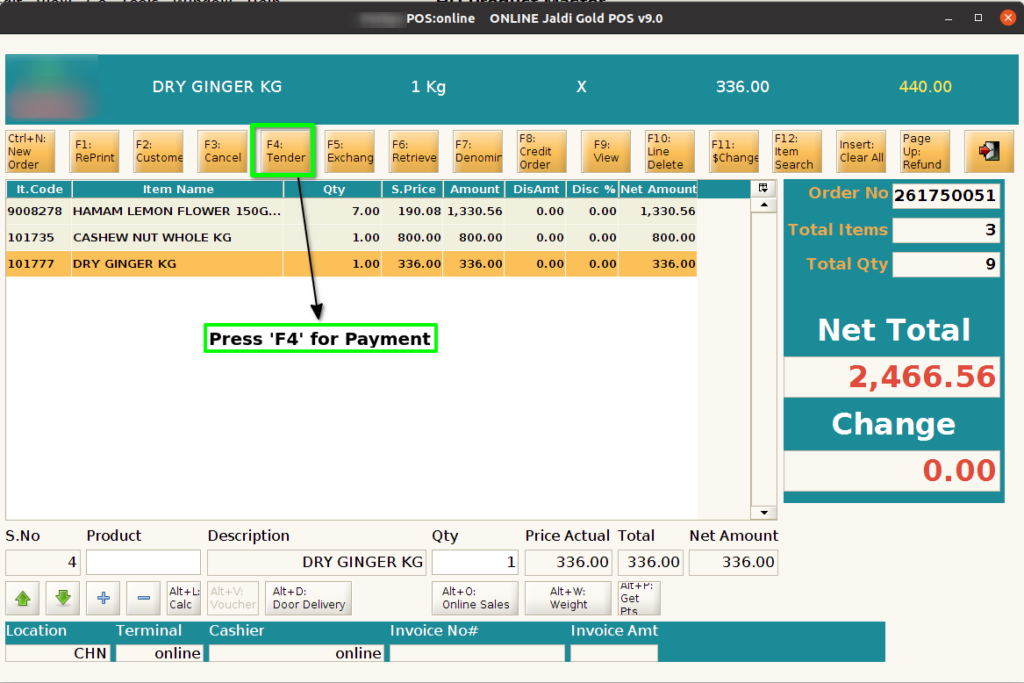Click the Order No field 261750051
This screenshot has height=683, width=1024.
(946, 195)
